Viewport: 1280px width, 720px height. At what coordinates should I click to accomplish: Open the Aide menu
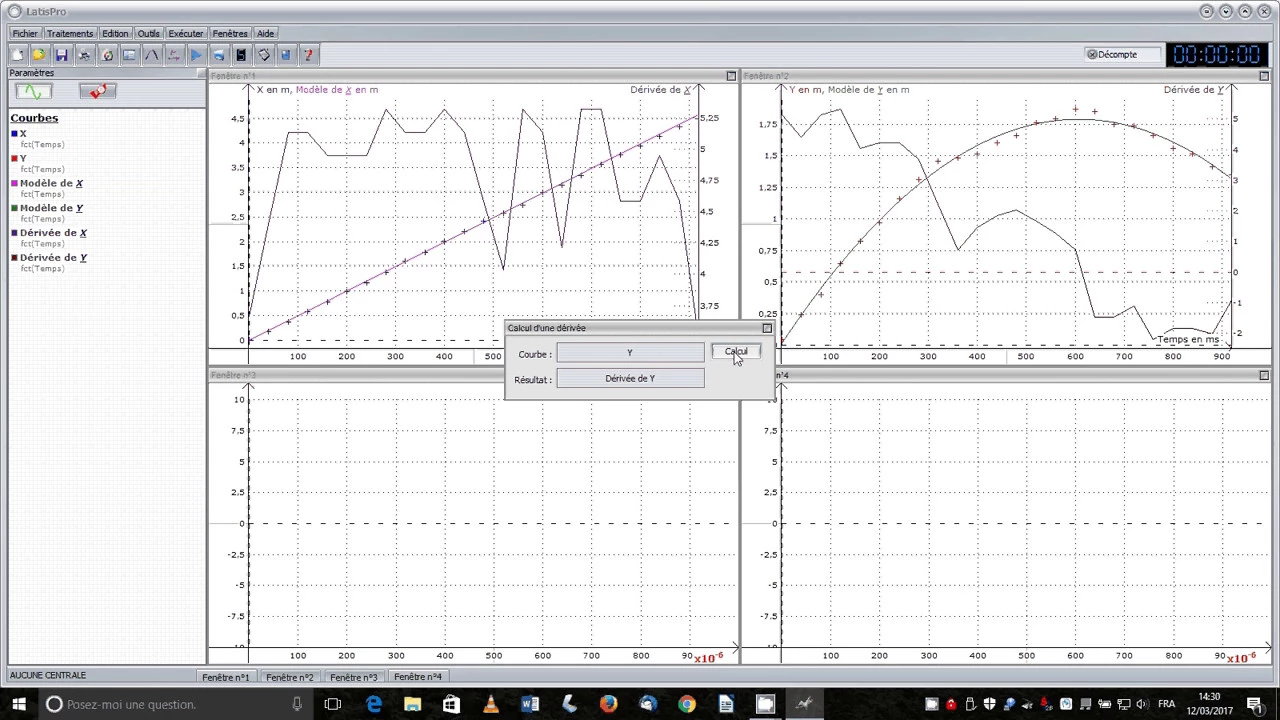point(265,33)
